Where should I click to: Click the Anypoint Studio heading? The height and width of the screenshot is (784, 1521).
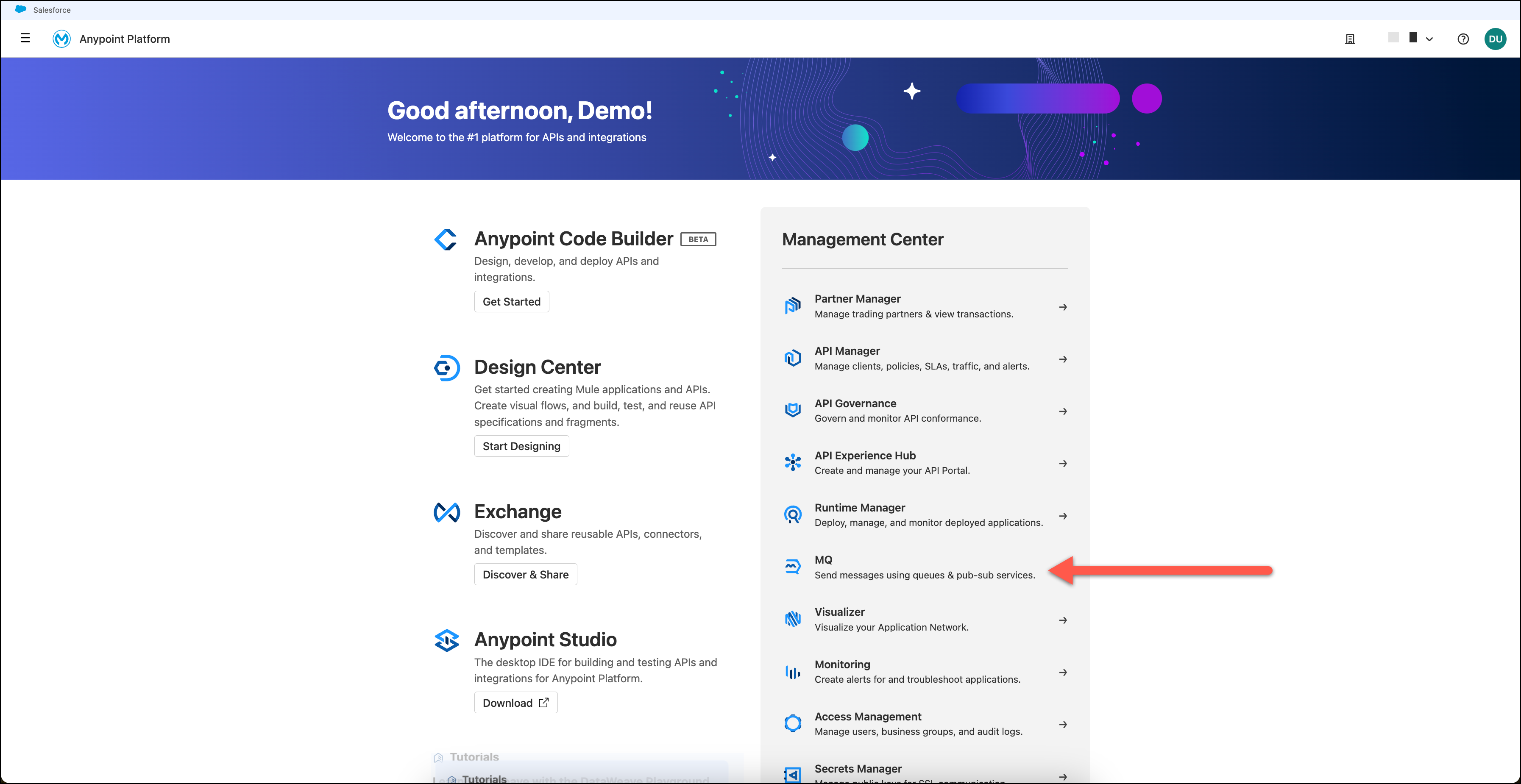tap(546, 639)
